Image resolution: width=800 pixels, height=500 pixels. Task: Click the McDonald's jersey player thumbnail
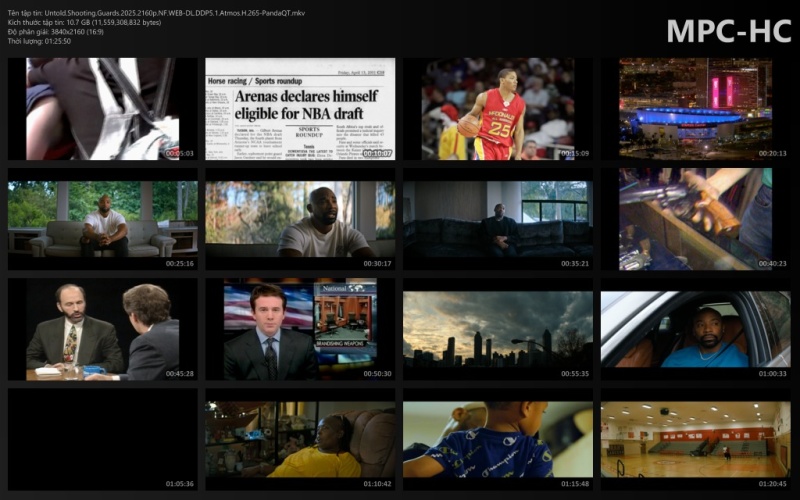click(498, 109)
